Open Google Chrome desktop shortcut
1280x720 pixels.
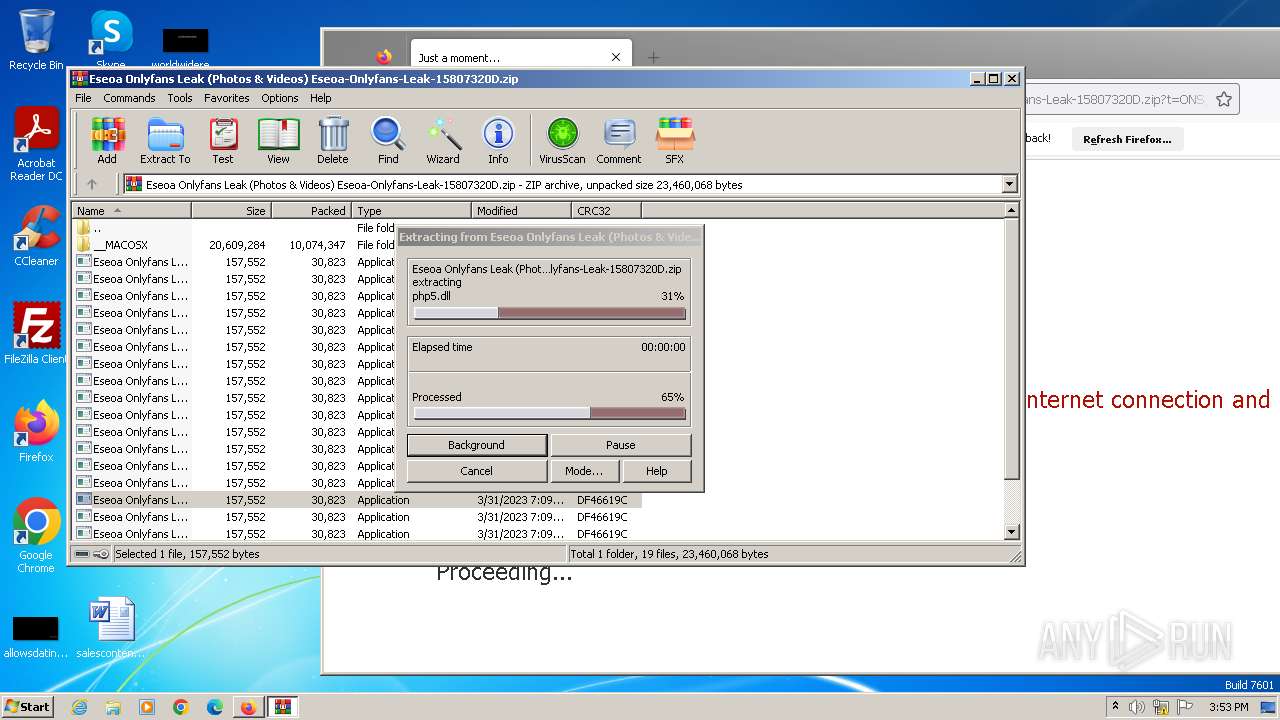click(x=36, y=535)
